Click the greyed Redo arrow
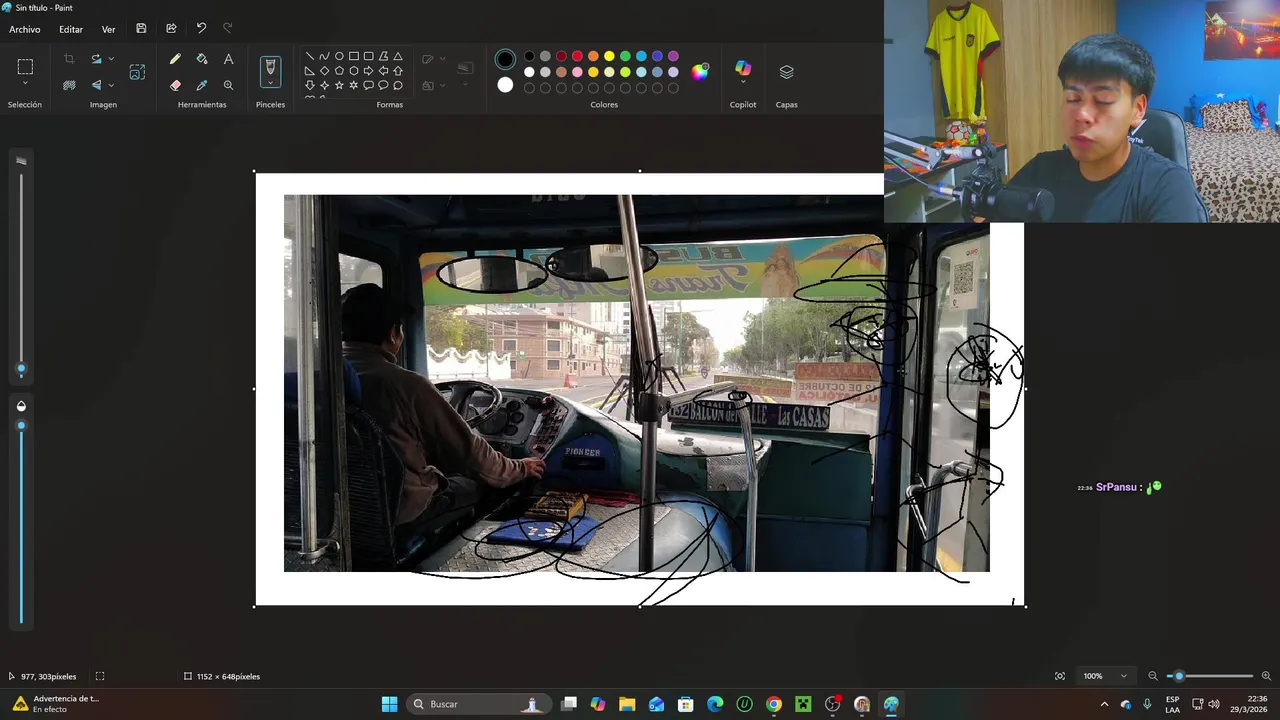The width and height of the screenshot is (1280, 720). 228,29
